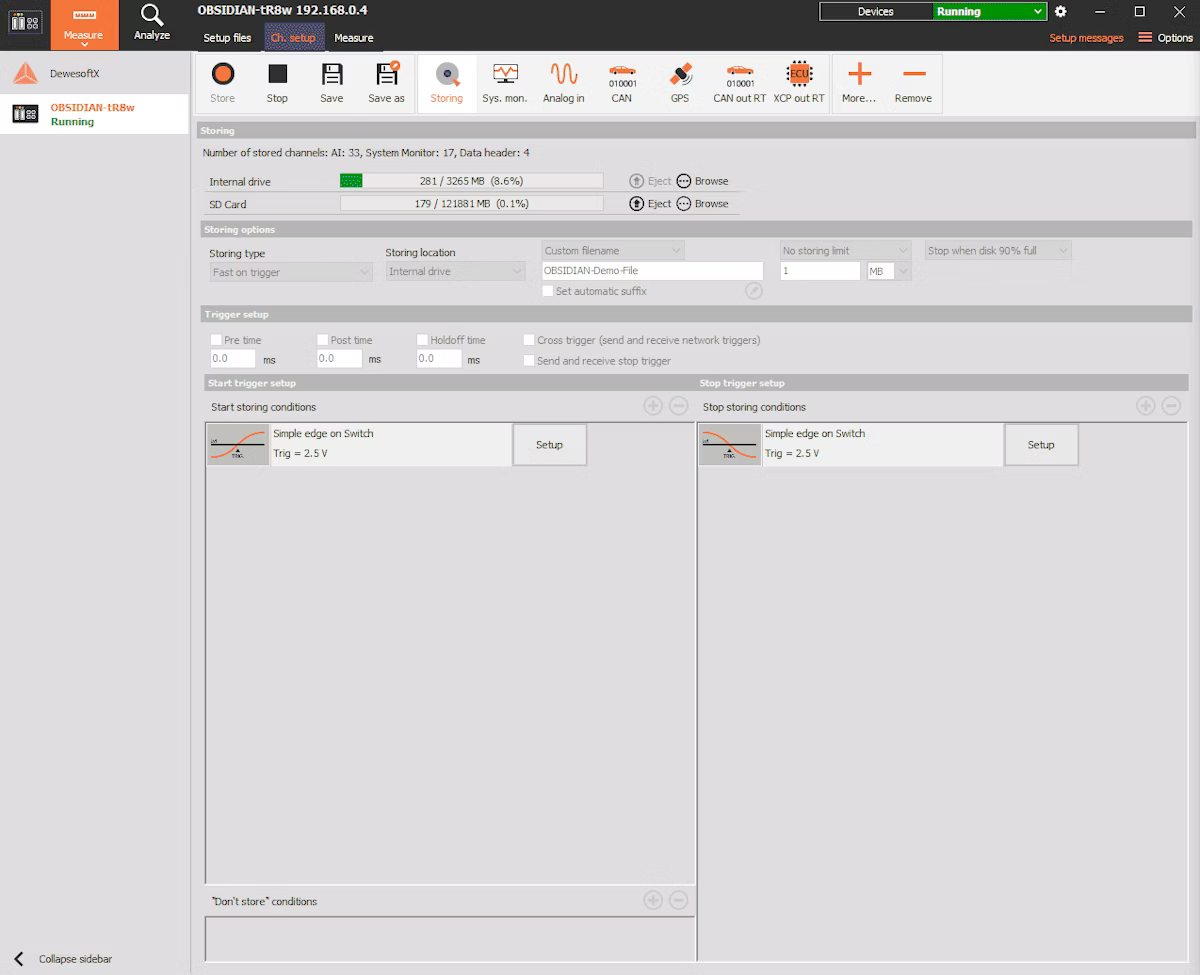Browse the Internal drive
Screen dimensions: 1200x975
[x=703, y=181]
